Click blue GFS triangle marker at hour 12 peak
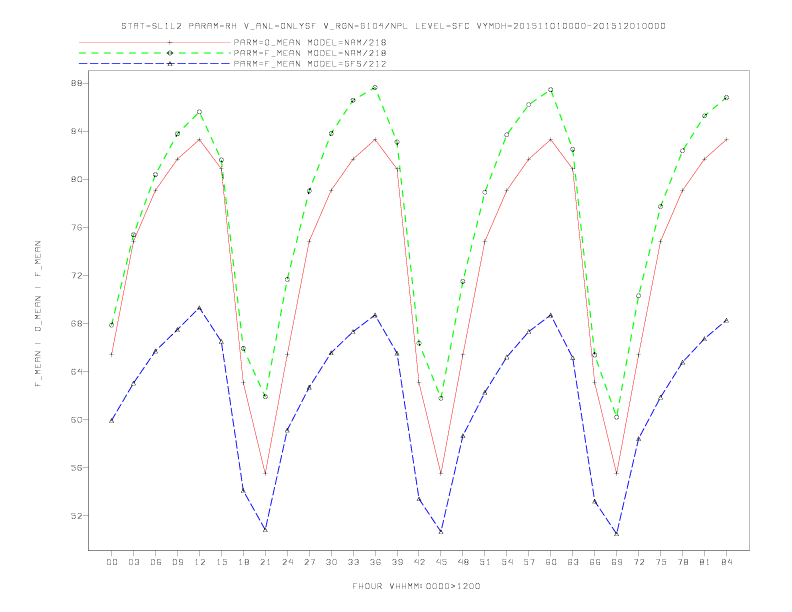This screenshot has width=792, height=612. click(x=200, y=308)
